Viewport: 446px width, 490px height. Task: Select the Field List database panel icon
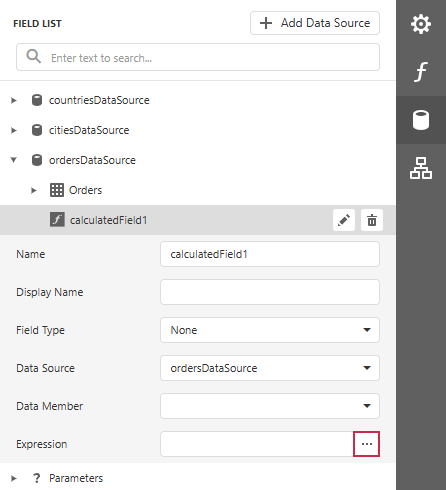click(421, 120)
